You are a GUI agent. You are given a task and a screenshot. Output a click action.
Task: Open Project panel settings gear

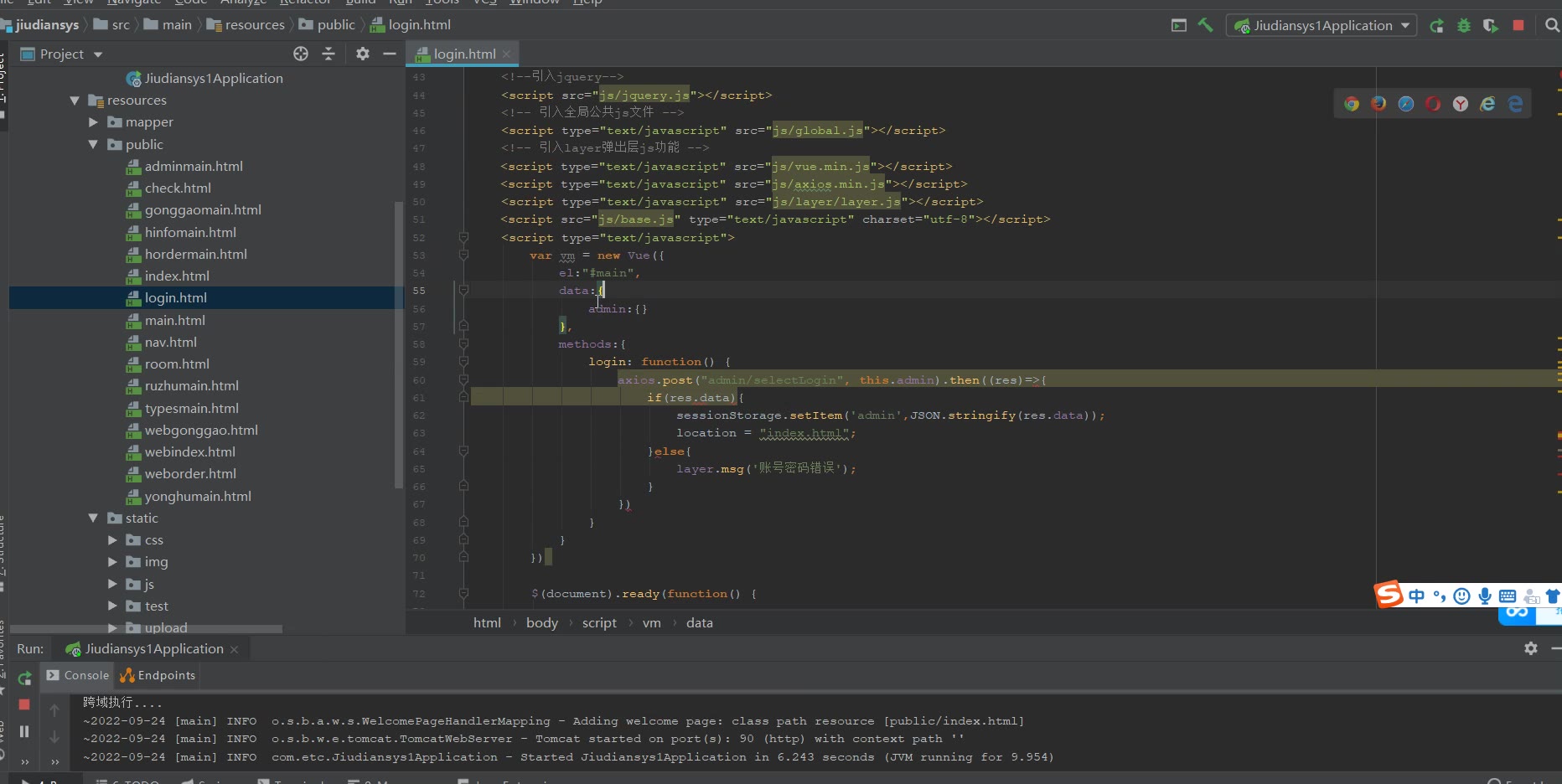coord(362,54)
